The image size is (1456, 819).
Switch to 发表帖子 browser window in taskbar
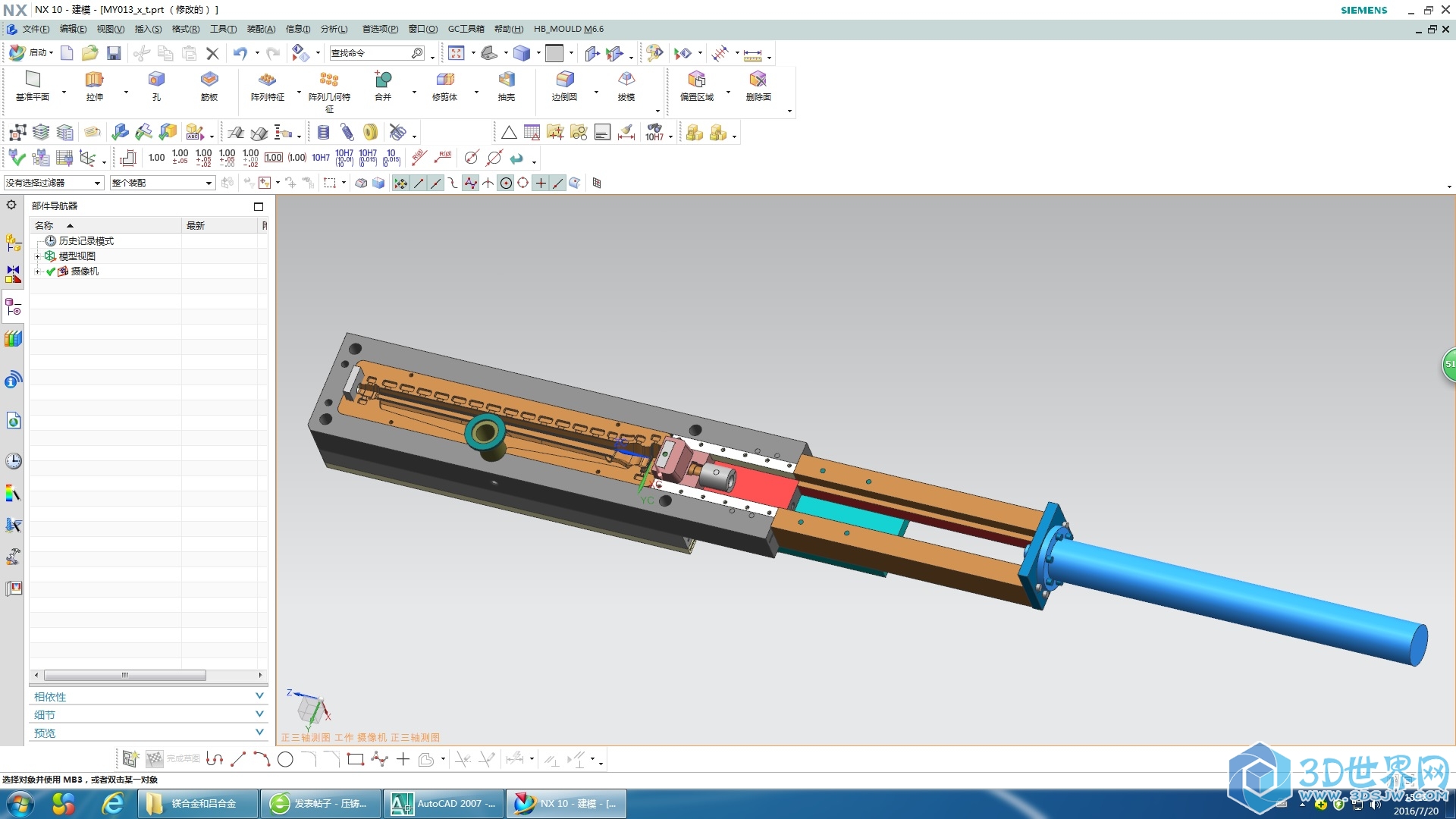321,804
